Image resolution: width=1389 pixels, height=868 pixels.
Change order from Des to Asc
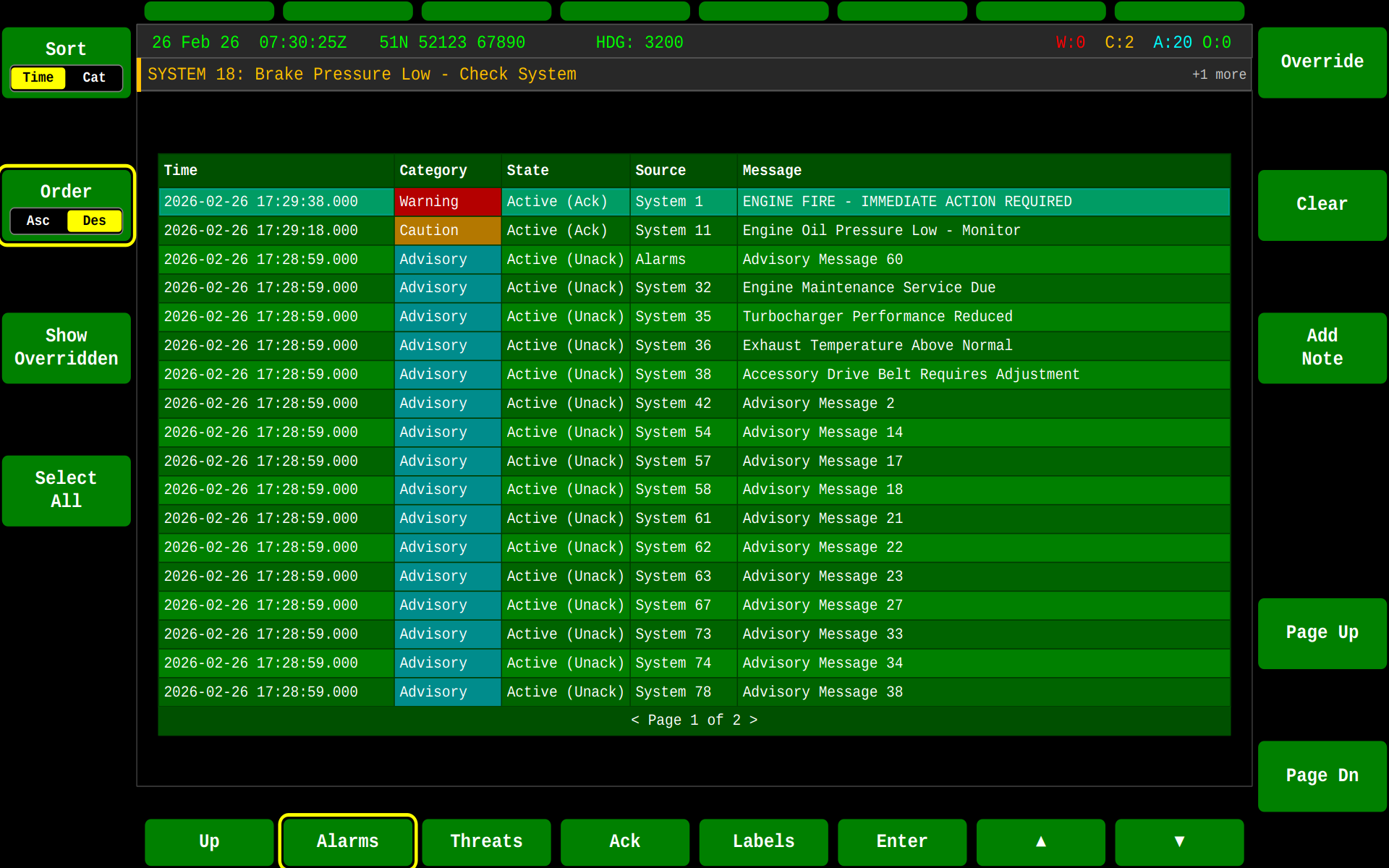38,221
